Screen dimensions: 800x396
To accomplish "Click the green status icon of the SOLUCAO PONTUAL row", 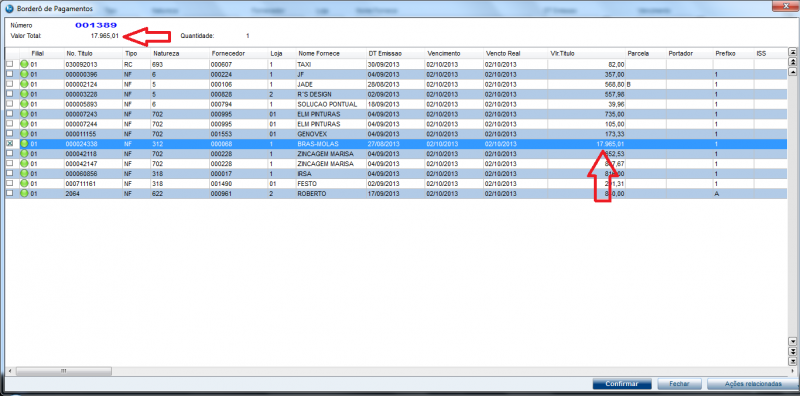I will point(24,104).
